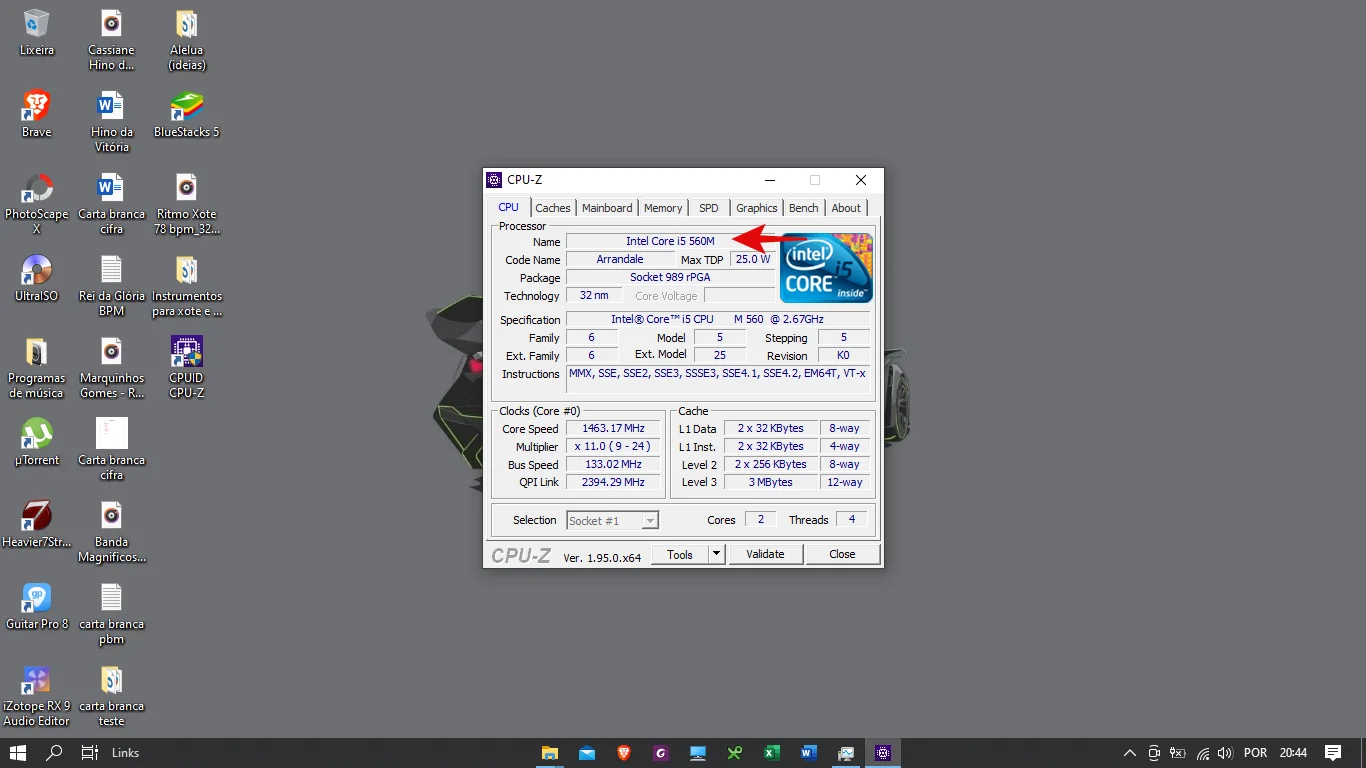Click the Core Speed value 1463.17 MHz

(613, 428)
